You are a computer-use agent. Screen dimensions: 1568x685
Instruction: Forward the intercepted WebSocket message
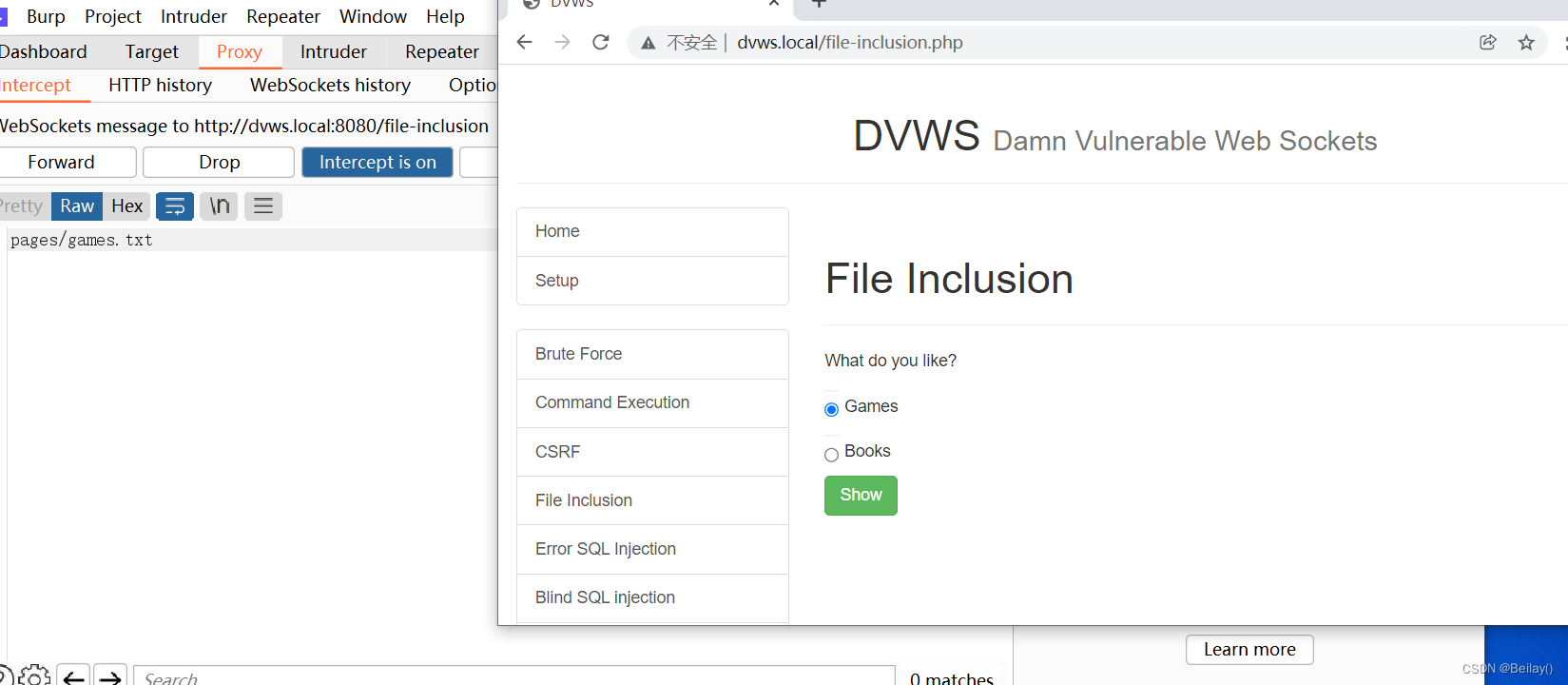[62, 162]
